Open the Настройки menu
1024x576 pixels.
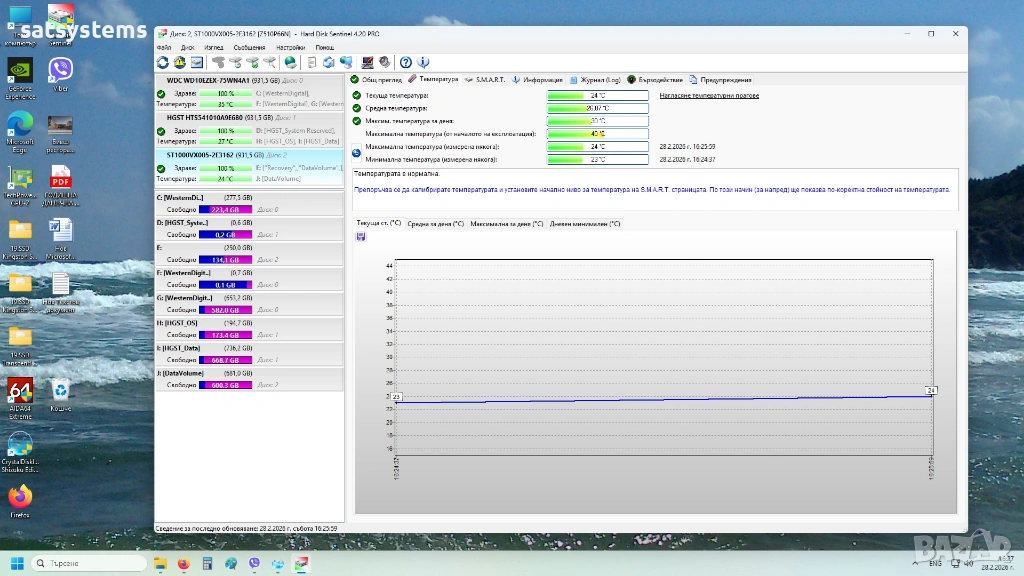[x=290, y=47]
